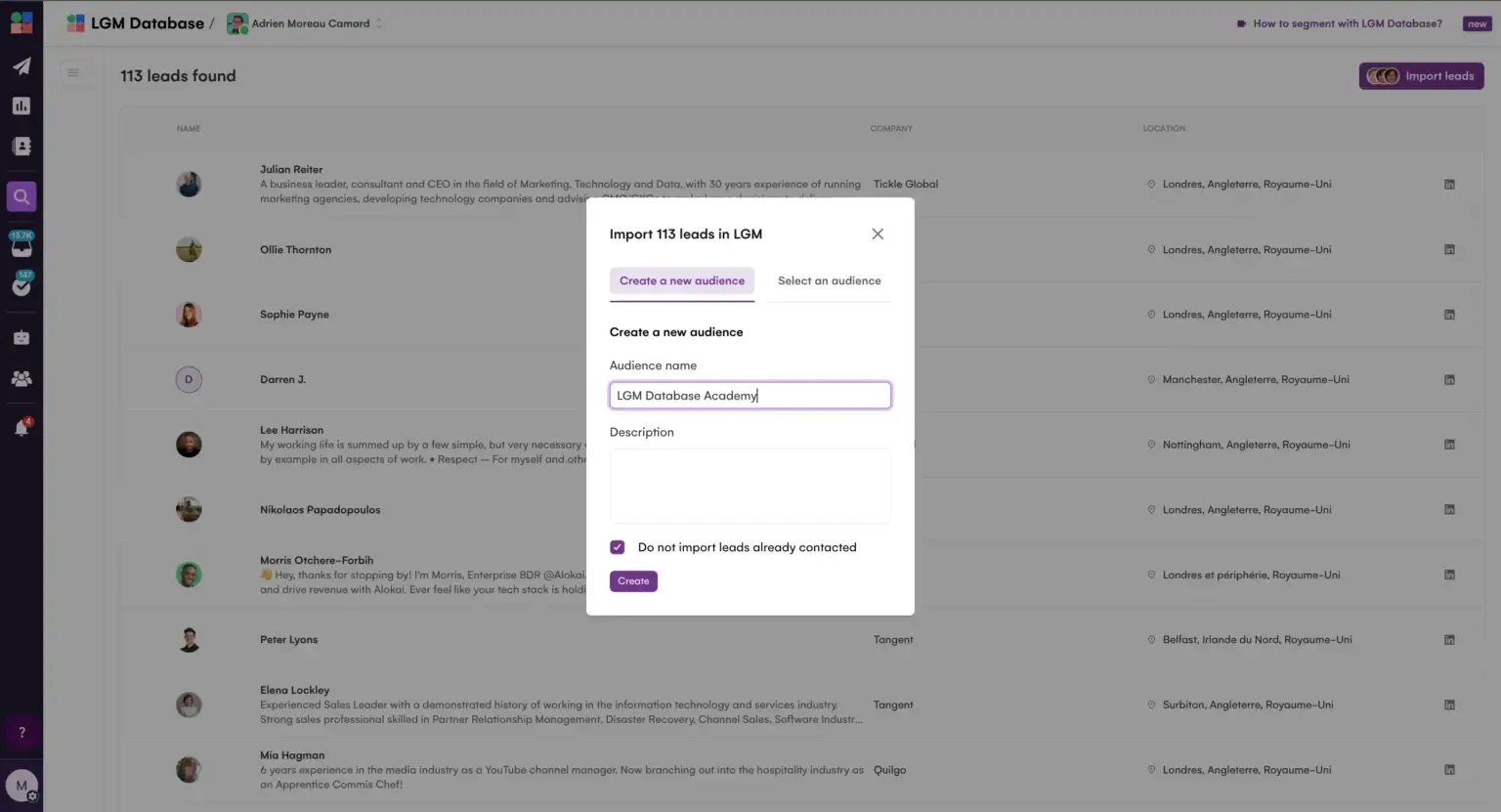
Task: Open LinkedIn icon for Mia Hagman row
Action: (1449, 770)
